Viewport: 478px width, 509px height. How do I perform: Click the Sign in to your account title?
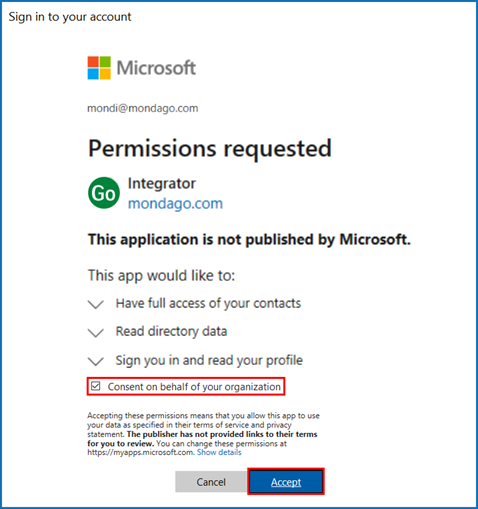coord(70,17)
